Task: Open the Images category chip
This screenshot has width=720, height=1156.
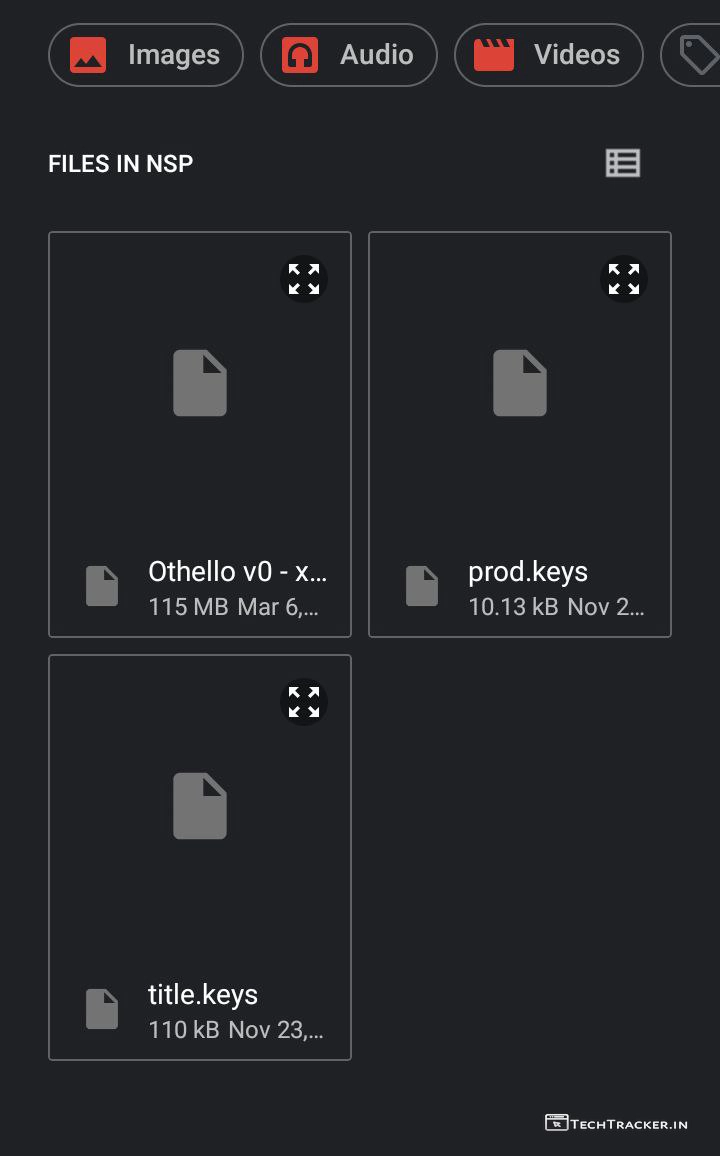Action: tap(146, 55)
